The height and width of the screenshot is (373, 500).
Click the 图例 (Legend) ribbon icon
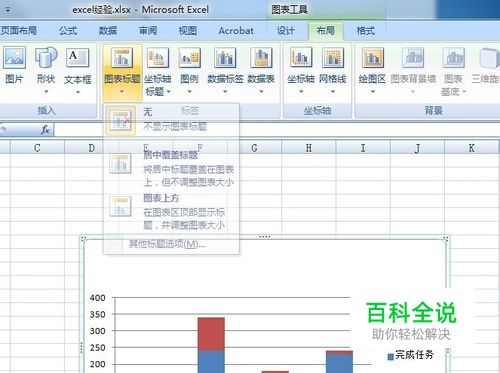(x=189, y=58)
